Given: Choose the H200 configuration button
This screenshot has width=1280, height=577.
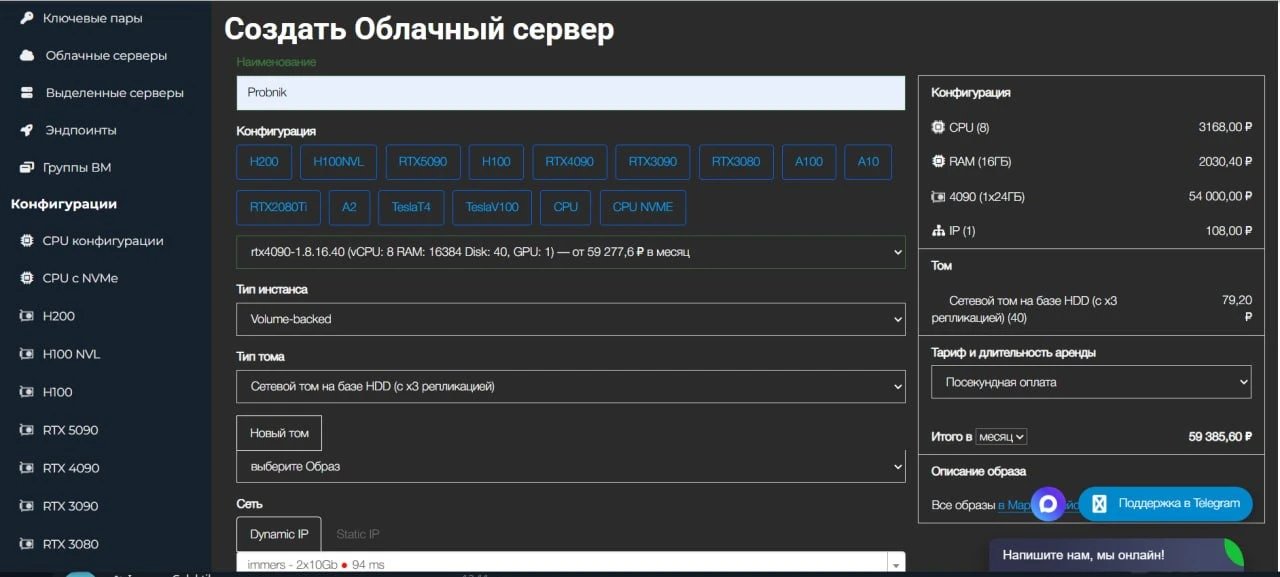Looking at the screenshot, I should point(264,161).
